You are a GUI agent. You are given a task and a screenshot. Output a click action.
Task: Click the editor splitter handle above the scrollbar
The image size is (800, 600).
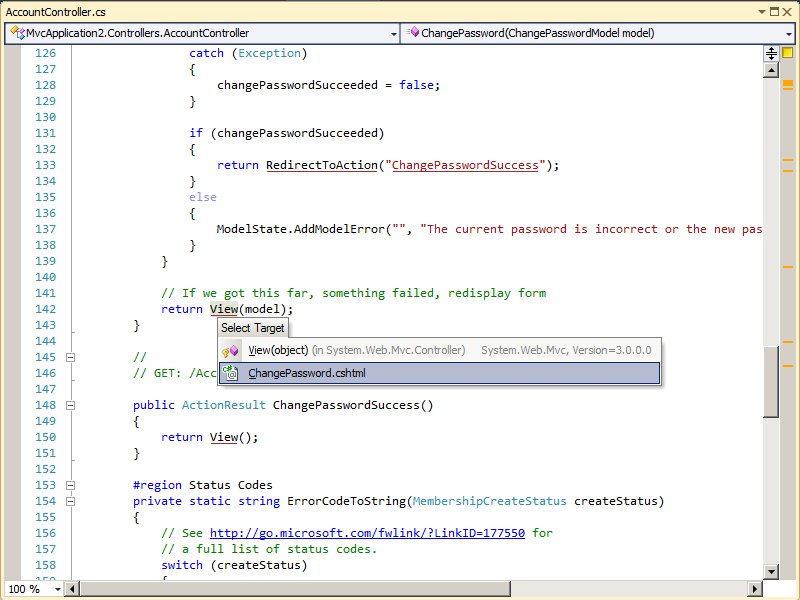pyautogui.click(x=771, y=52)
